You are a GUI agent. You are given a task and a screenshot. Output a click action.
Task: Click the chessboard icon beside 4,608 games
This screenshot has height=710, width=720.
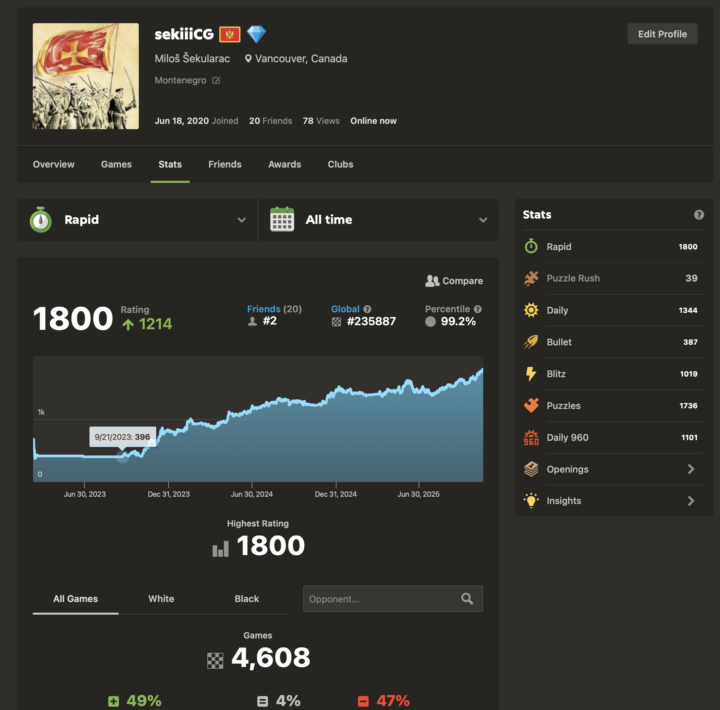[x=215, y=661]
